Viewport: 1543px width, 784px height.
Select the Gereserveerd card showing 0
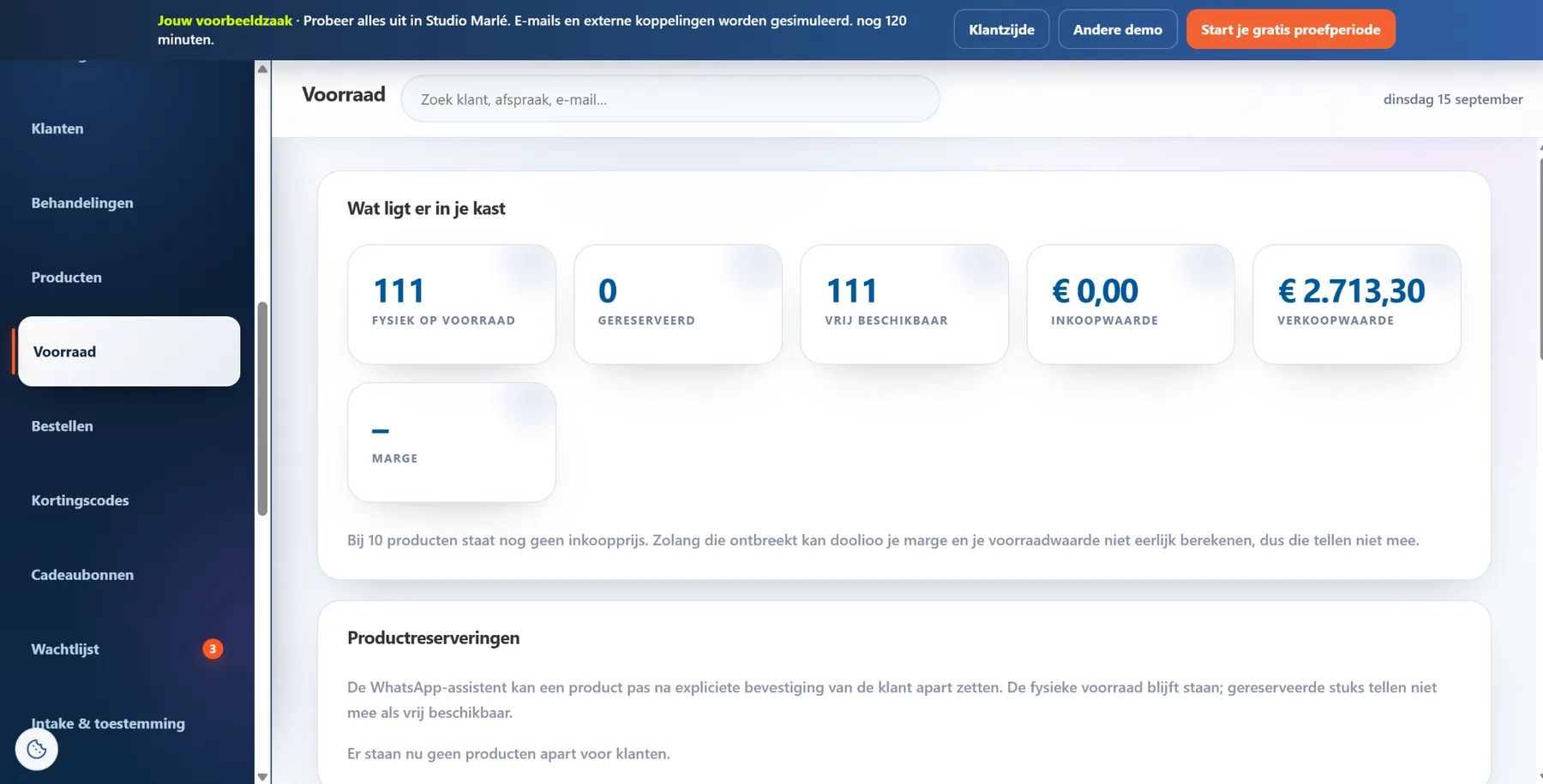(678, 304)
